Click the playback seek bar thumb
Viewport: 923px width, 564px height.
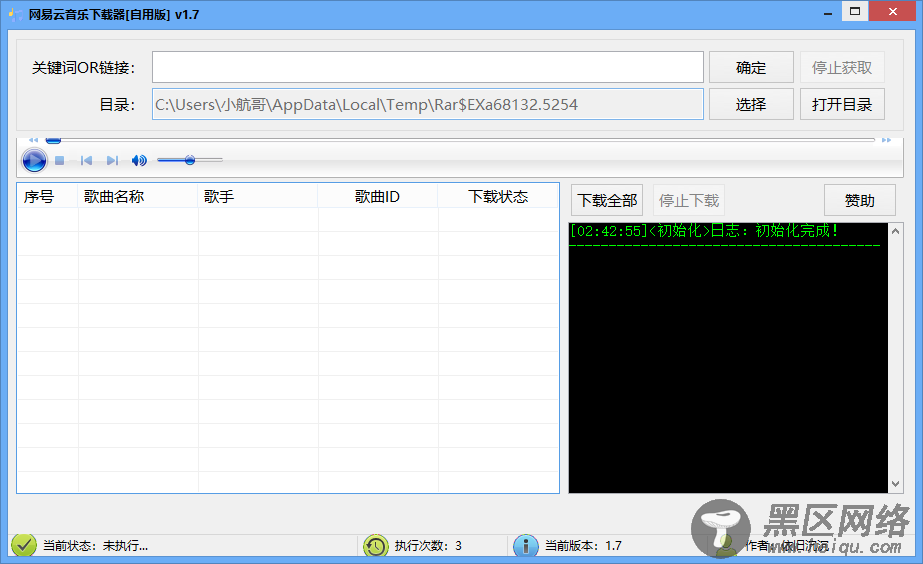point(54,140)
